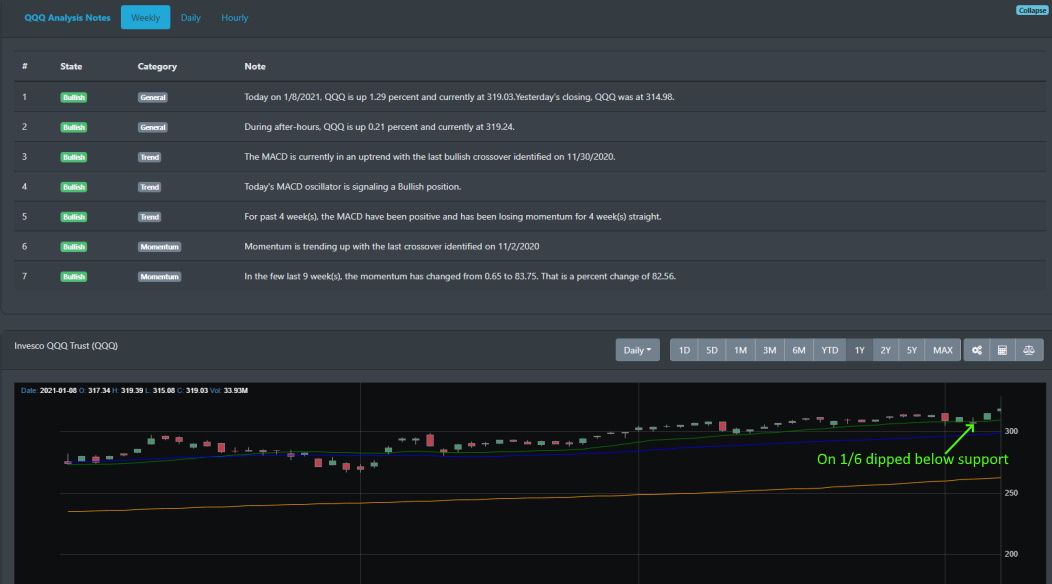
Task: Click the Invesco QQQ Trust (QQQ) title
Action: coord(66,346)
